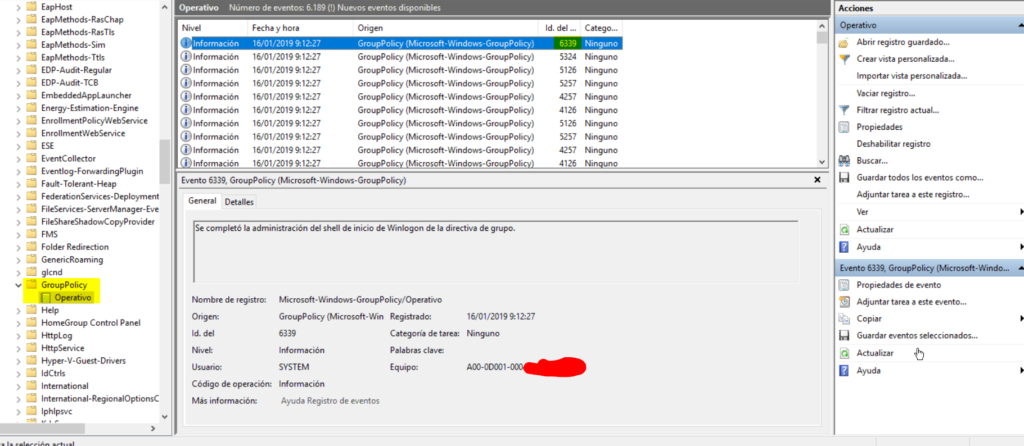Expand the Help folder in tree
Image resolution: width=1024 pixels, height=446 pixels.
click(22, 311)
